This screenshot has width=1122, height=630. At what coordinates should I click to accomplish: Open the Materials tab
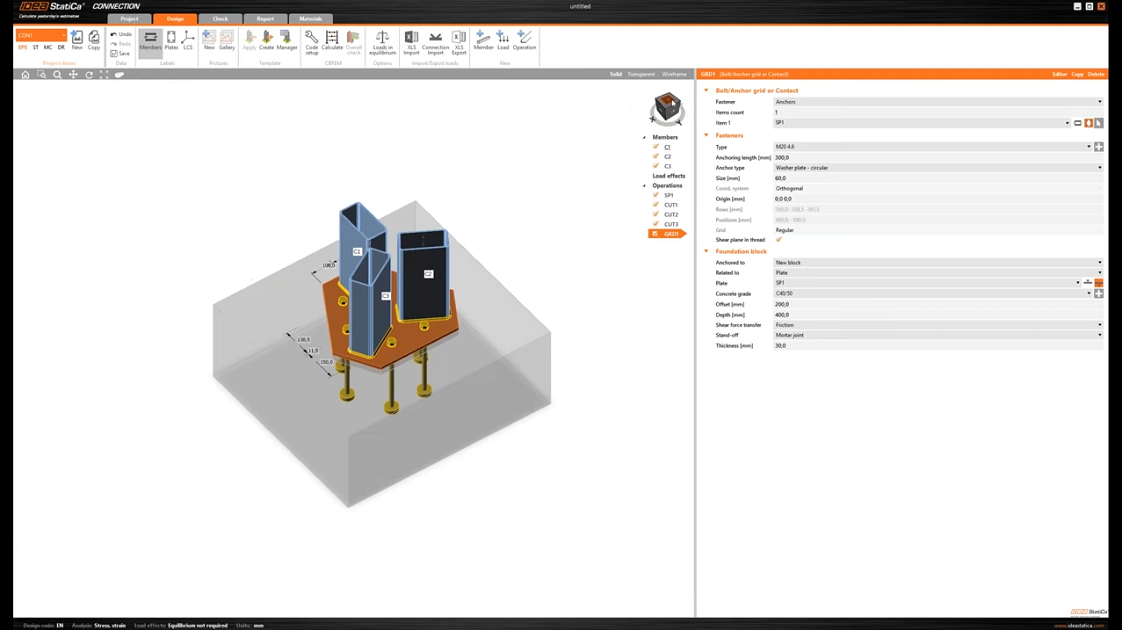[x=310, y=19]
